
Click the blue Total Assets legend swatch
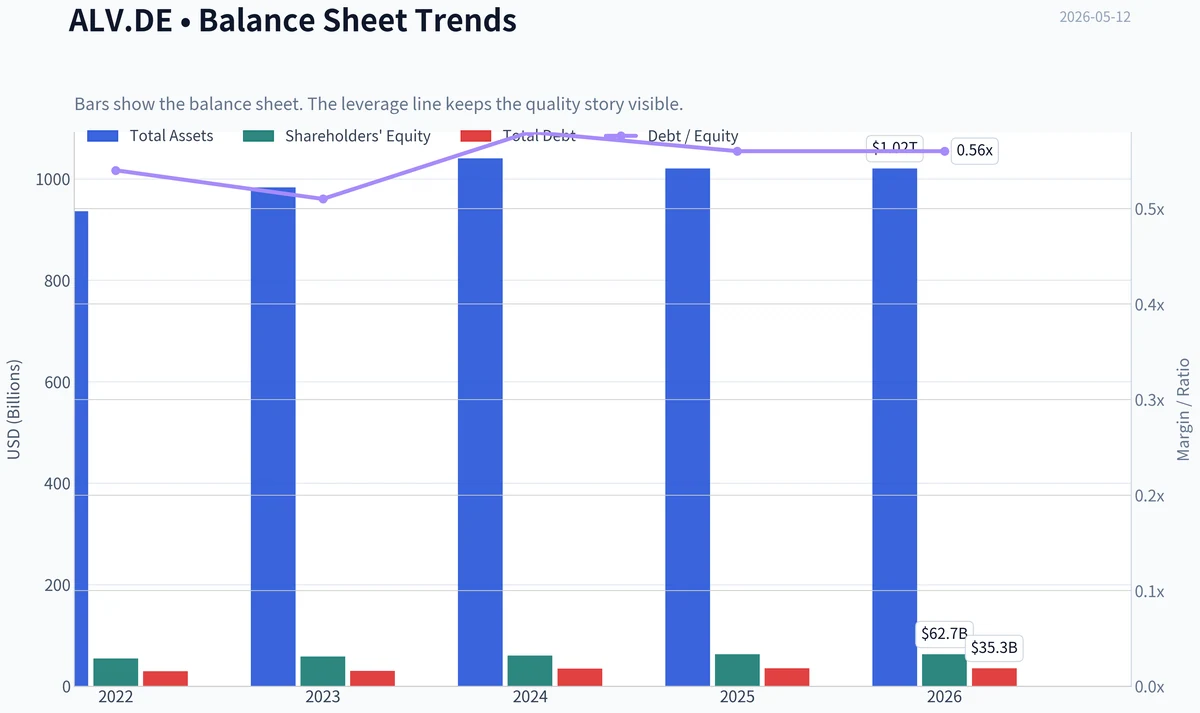103,136
